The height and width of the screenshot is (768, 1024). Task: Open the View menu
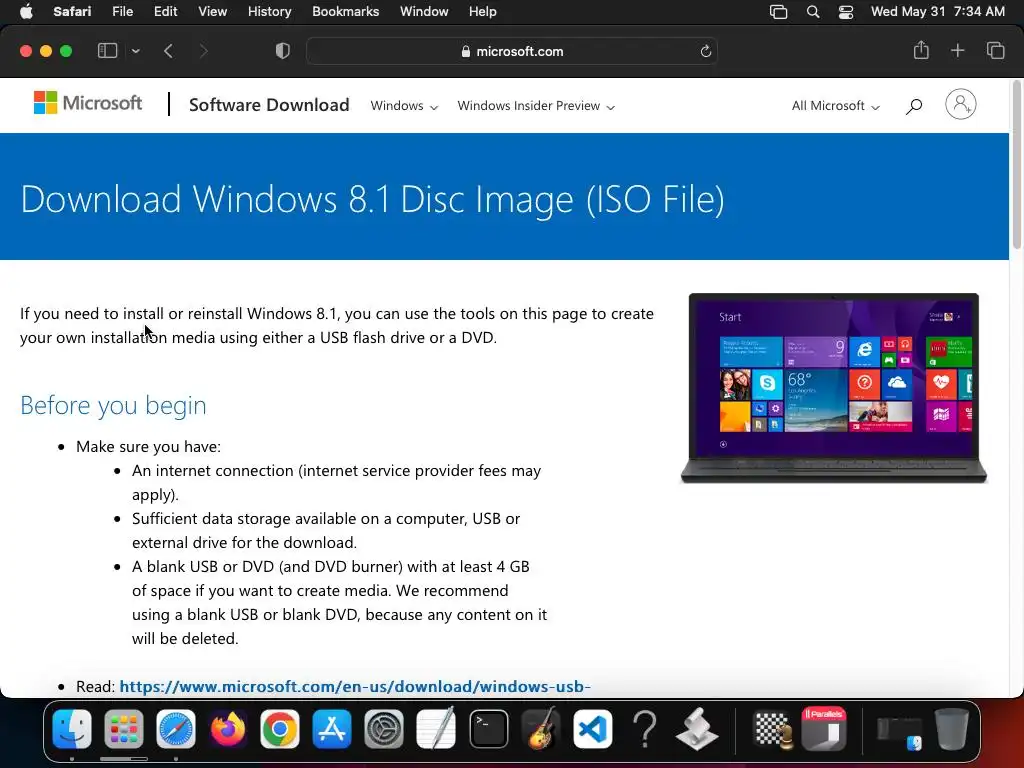pyautogui.click(x=212, y=12)
